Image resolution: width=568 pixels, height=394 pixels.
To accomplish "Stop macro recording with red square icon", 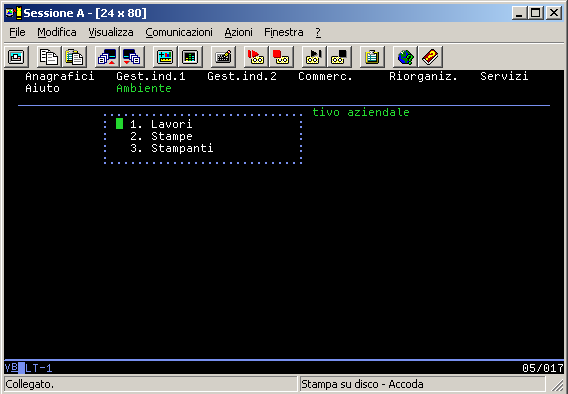I will click(281, 57).
